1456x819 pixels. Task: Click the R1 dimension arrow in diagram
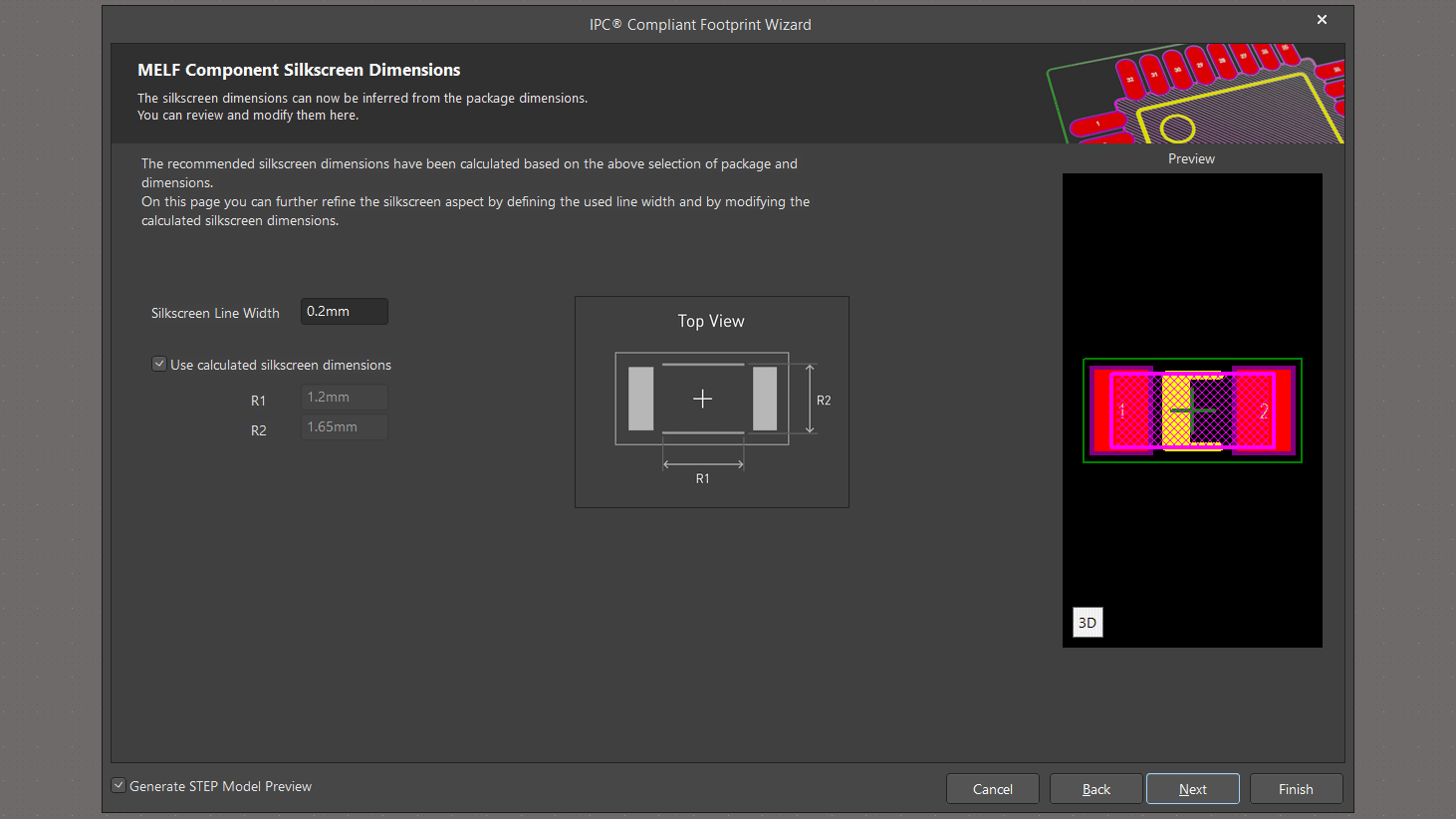click(x=703, y=464)
